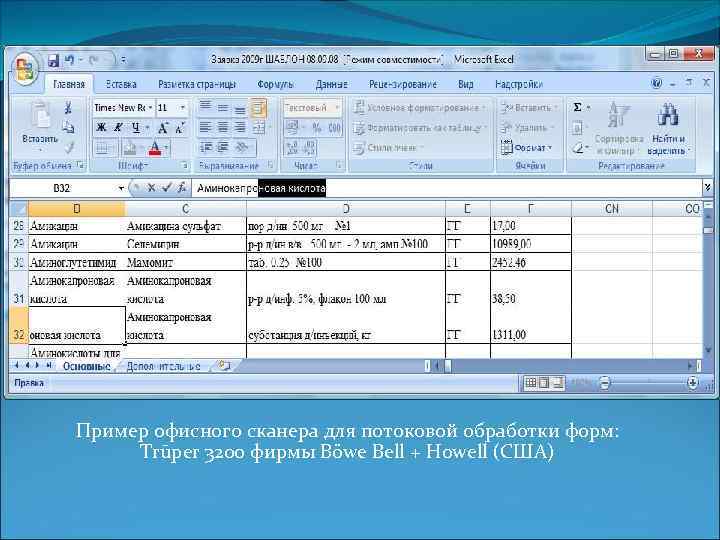720x540 pixels.
Task: Open the Формат cells dropdown
Action: pyautogui.click(x=526, y=148)
